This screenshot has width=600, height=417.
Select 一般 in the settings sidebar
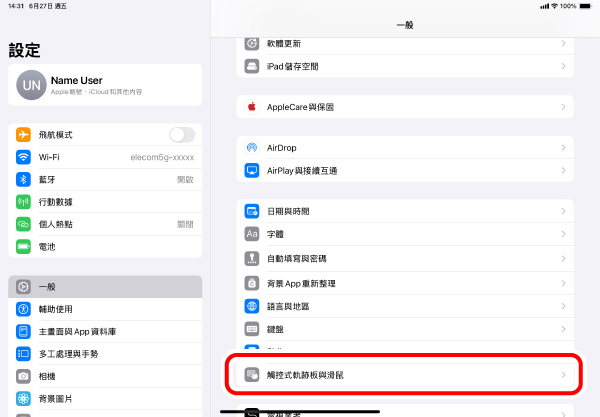coord(47,286)
